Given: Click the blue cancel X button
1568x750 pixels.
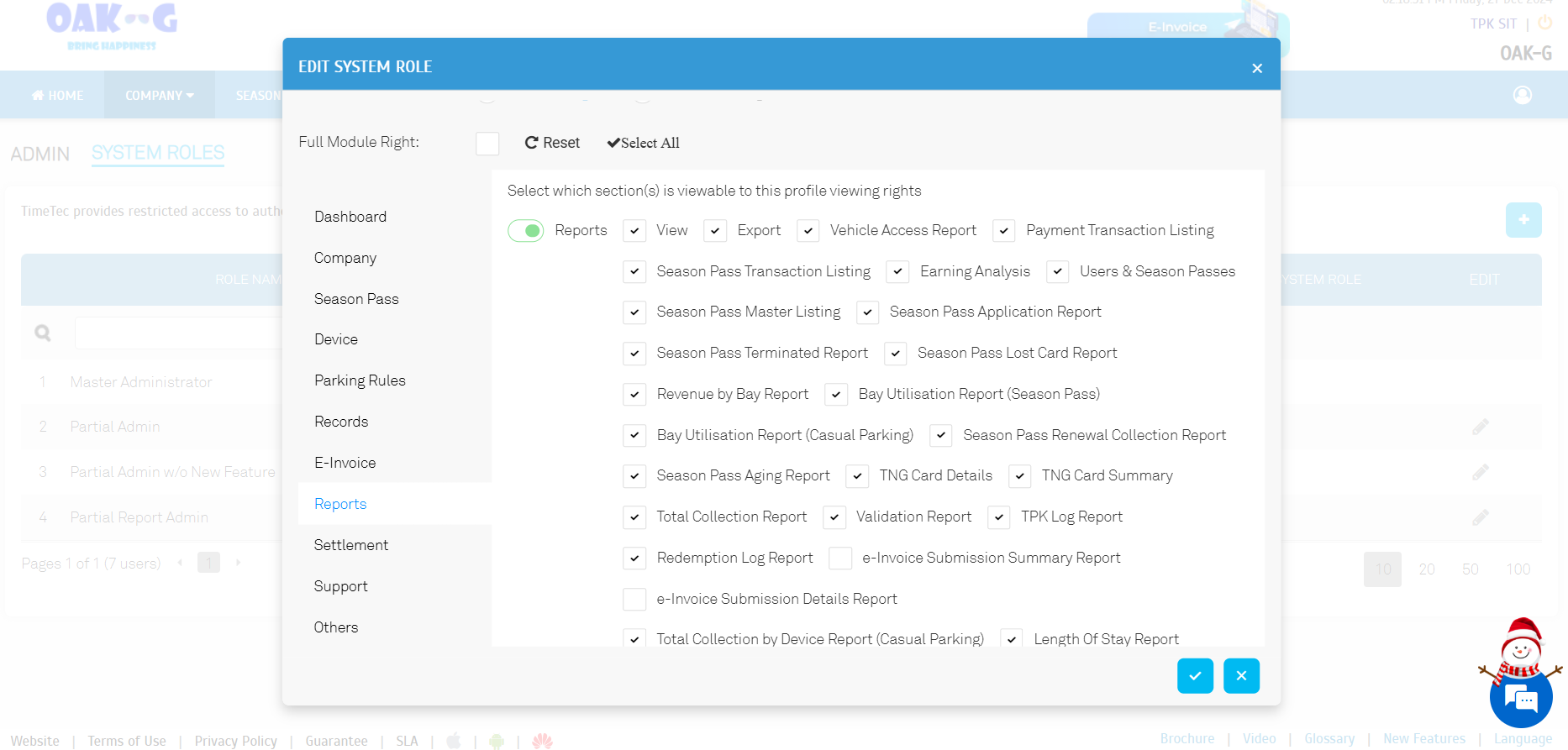Looking at the screenshot, I should pos(1241,676).
